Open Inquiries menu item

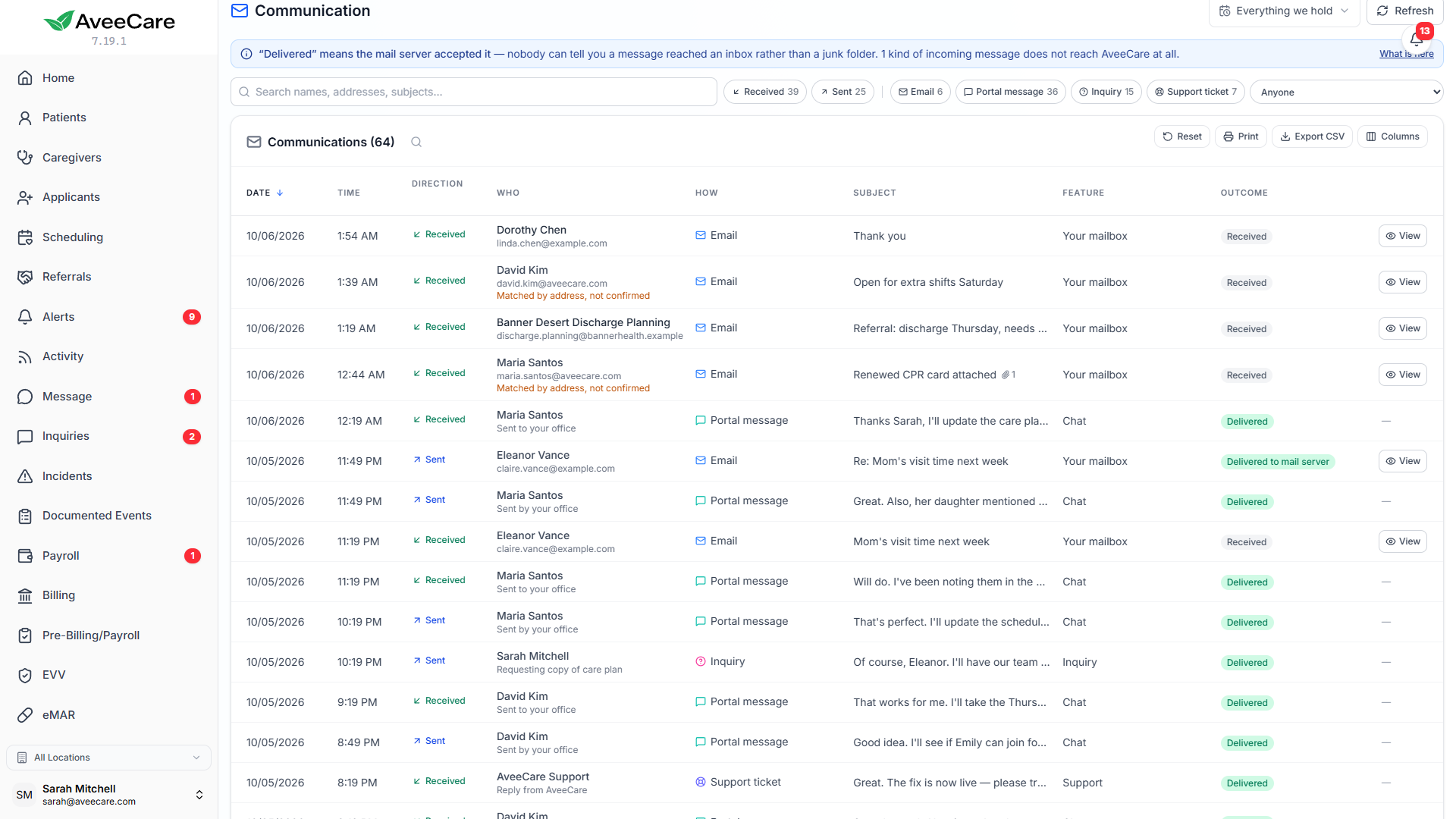(108, 436)
